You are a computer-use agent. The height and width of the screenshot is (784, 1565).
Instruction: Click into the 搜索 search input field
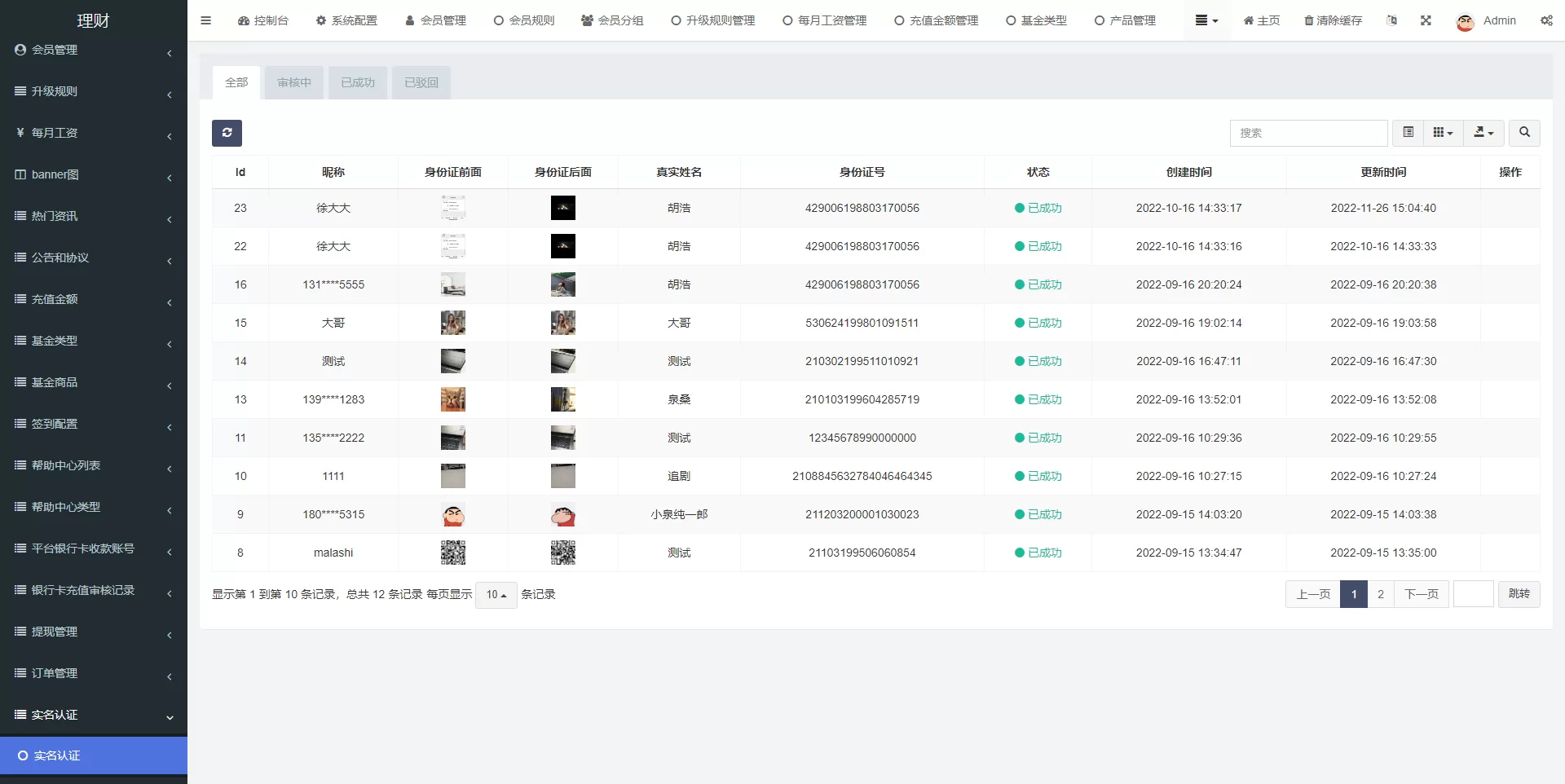pos(1309,133)
